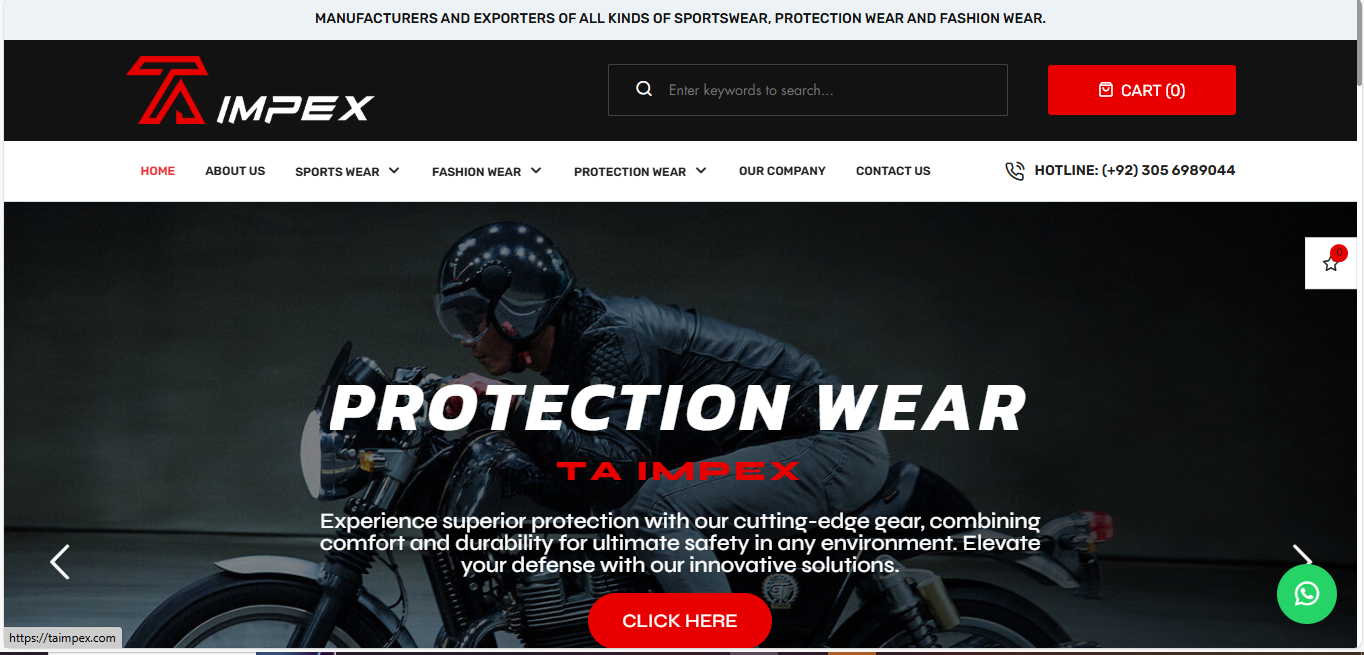This screenshot has height=655, width=1364.
Task: Click the red CLICK HERE button
Action: tap(680, 621)
